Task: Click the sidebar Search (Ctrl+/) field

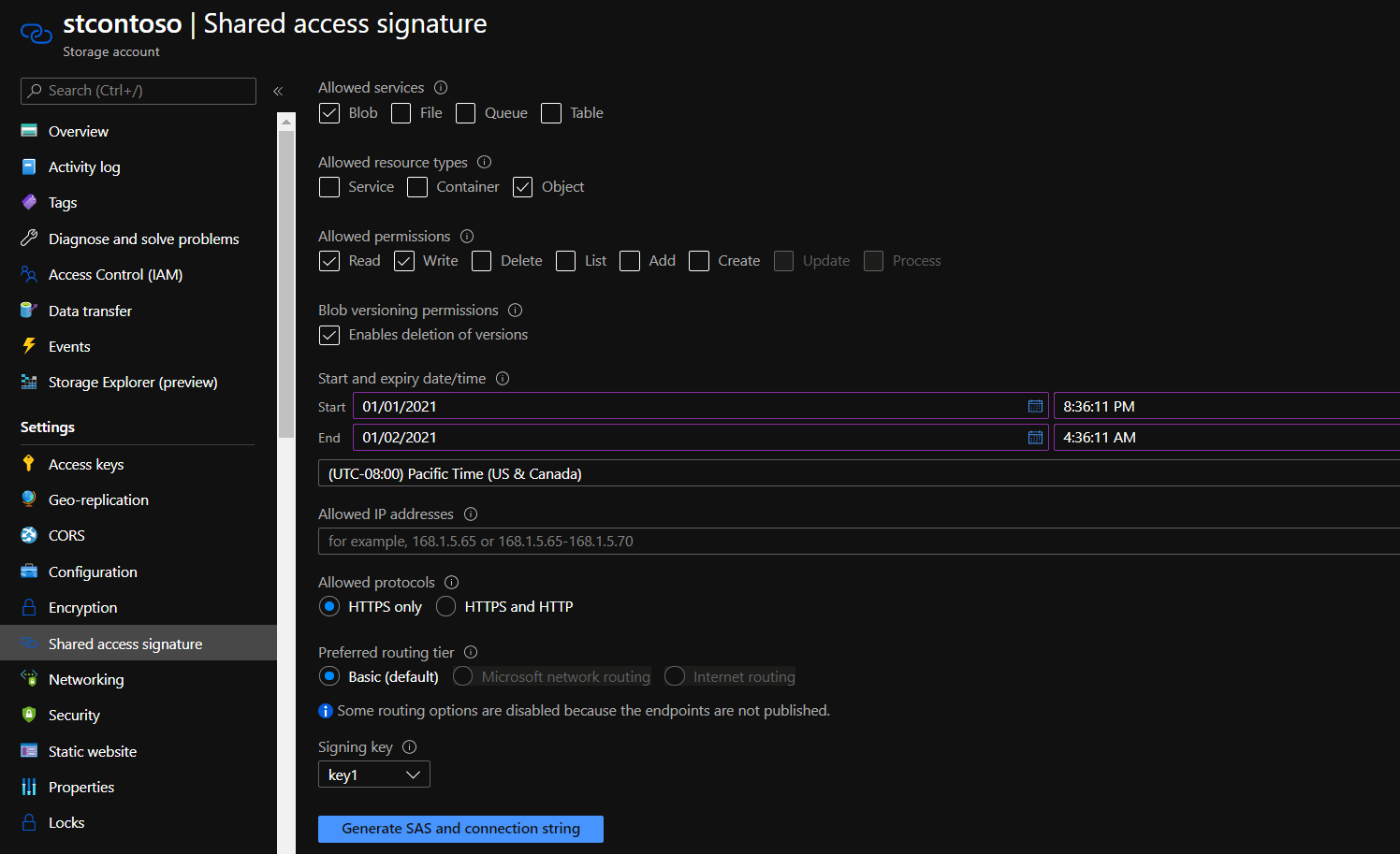Action: tap(139, 91)
